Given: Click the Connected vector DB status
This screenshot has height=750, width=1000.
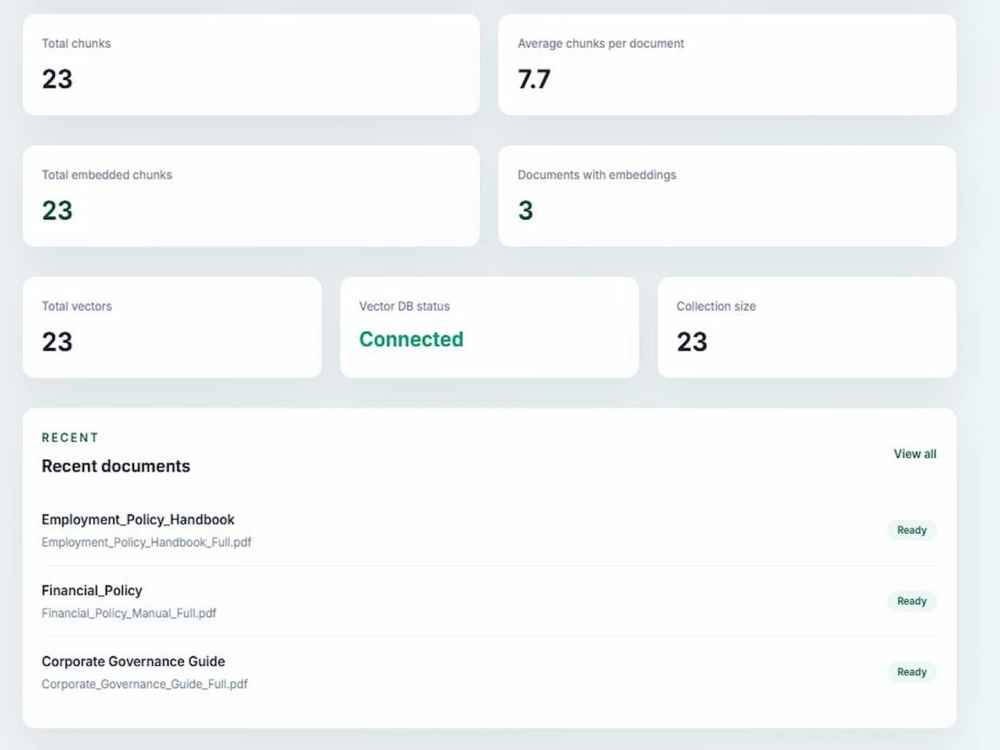Looking at the screenshot, I should (x=411, y=339).
